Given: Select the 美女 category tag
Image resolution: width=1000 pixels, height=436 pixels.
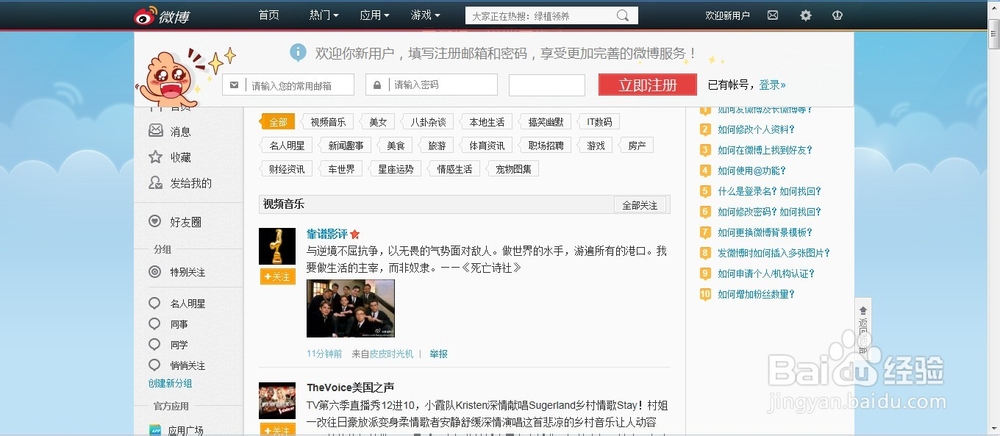Looking at the screenshot, I should 378,122.
